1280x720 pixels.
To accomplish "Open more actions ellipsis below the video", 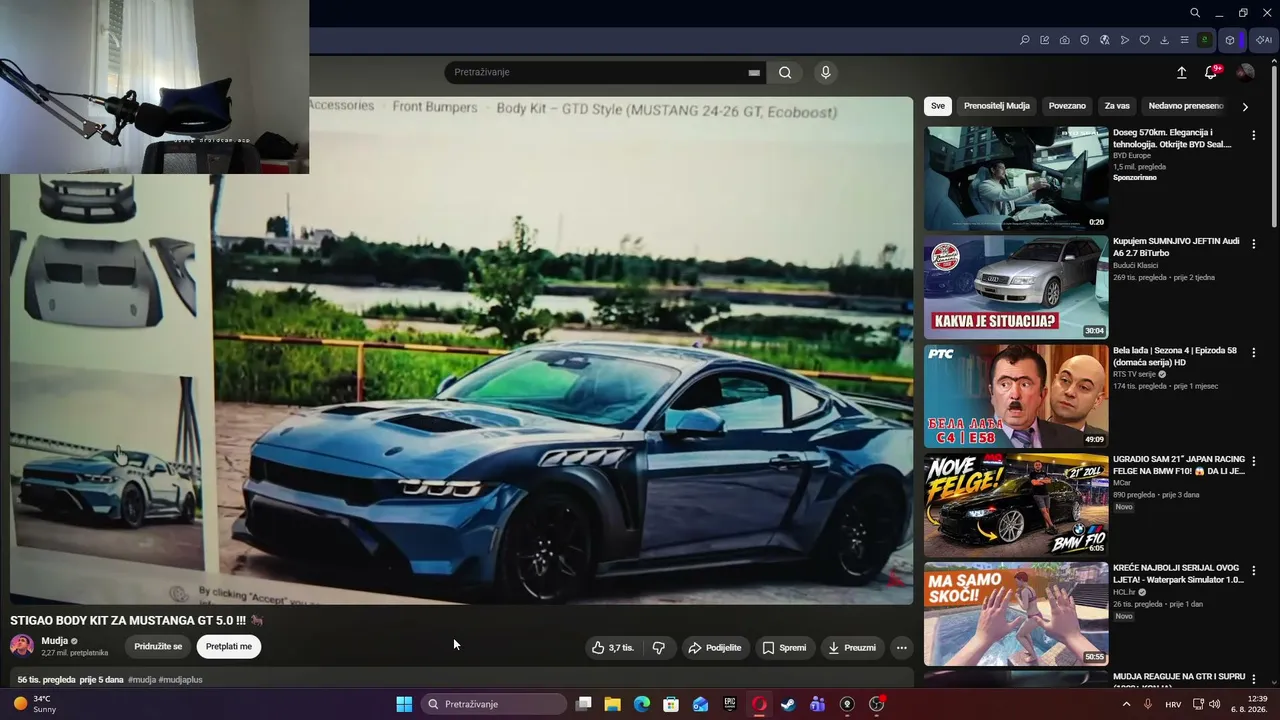I will [901, 648].
